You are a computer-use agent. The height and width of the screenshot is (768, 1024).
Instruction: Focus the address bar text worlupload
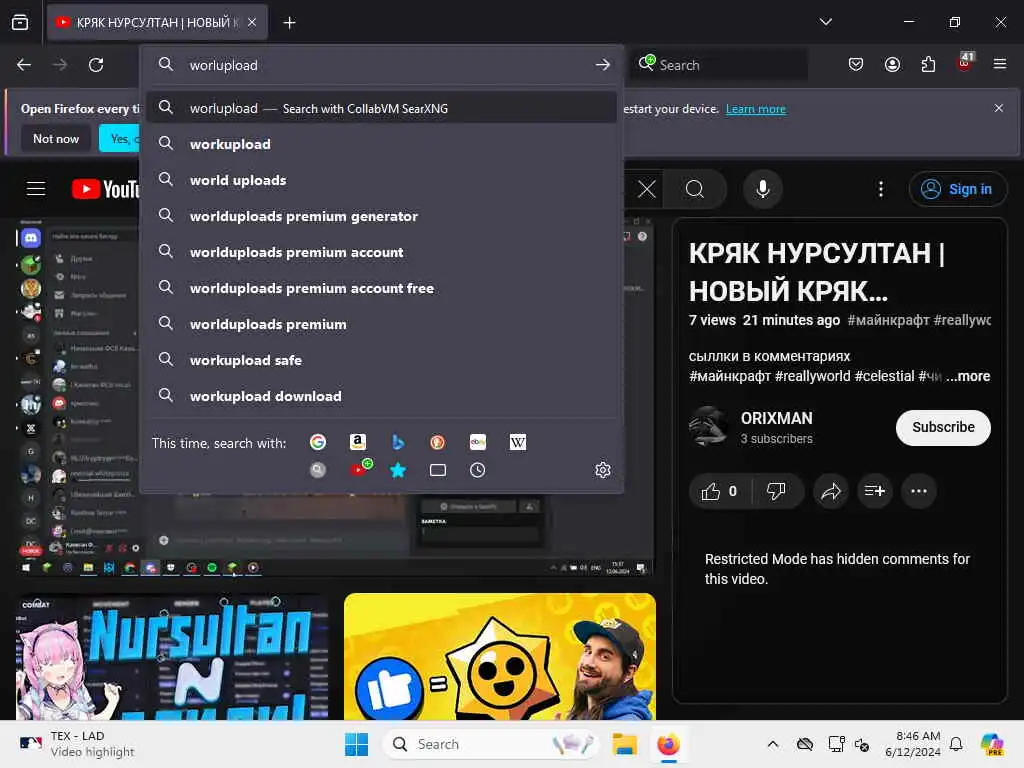[223, 65]
